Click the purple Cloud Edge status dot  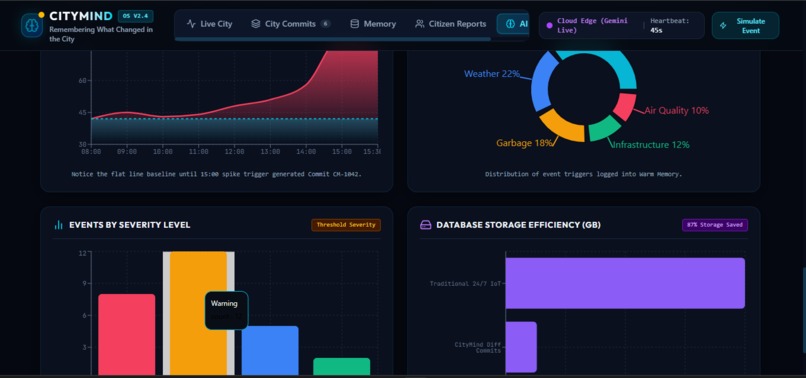pos(549,25)
